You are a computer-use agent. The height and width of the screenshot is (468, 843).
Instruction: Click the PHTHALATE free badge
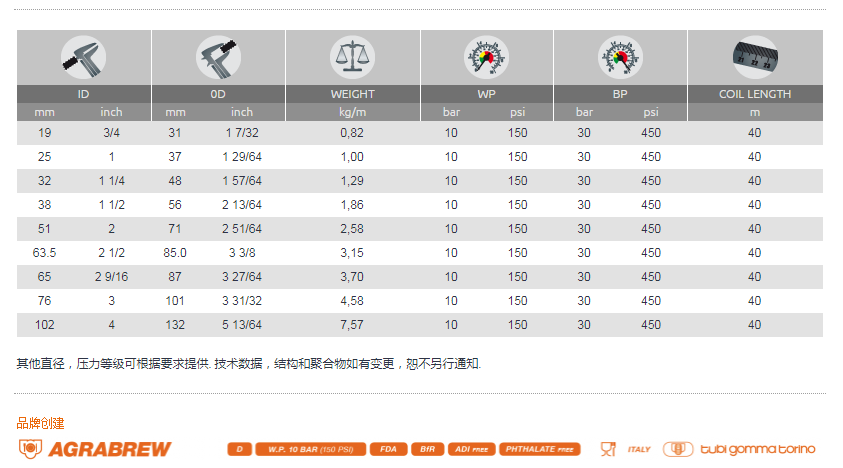click(540, 449)
